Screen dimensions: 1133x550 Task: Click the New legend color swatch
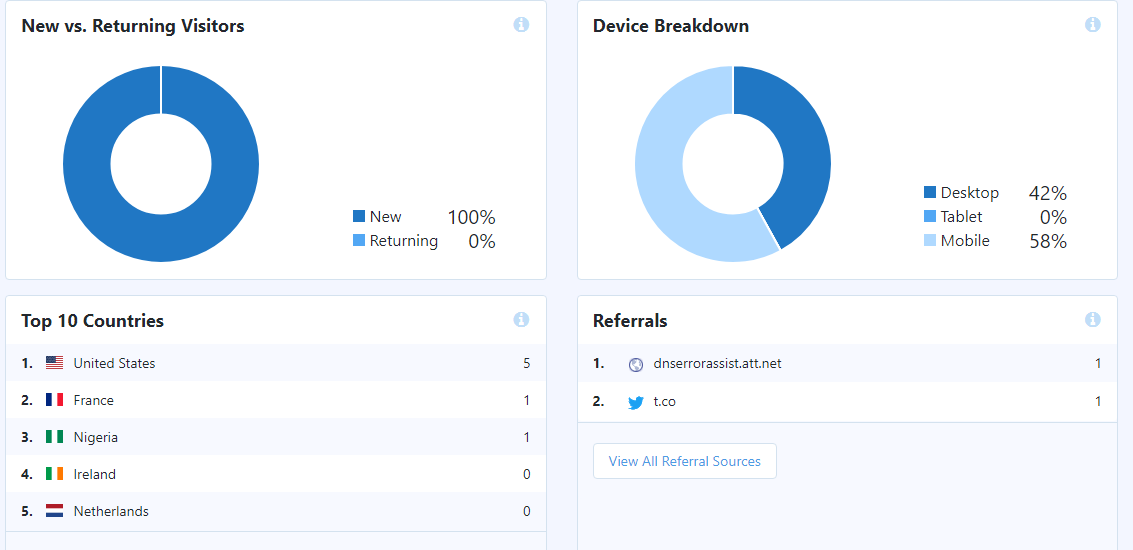[x=358, y=216]
